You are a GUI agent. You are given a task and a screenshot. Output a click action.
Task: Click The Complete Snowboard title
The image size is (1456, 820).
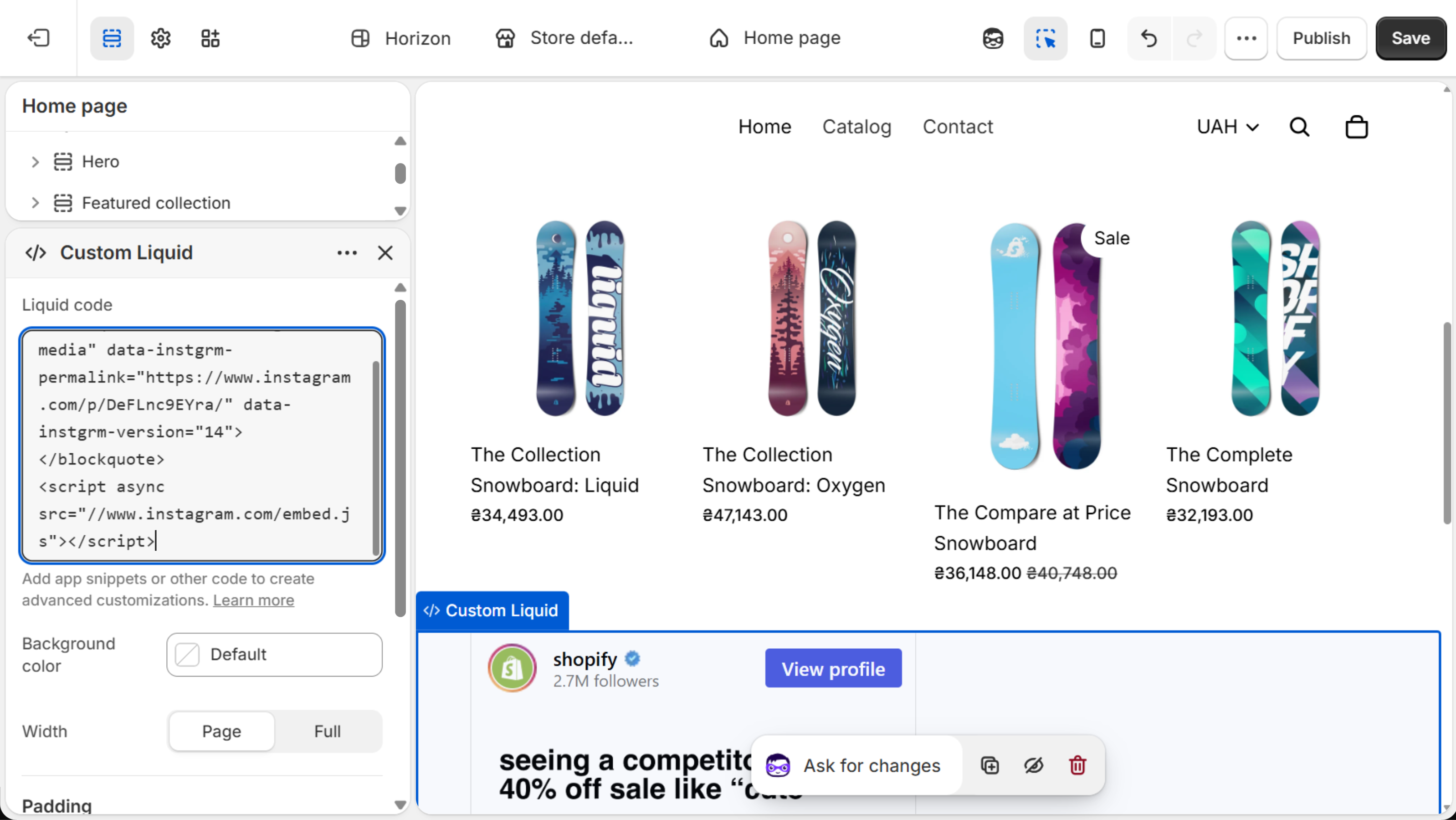tap(1229, 470)
